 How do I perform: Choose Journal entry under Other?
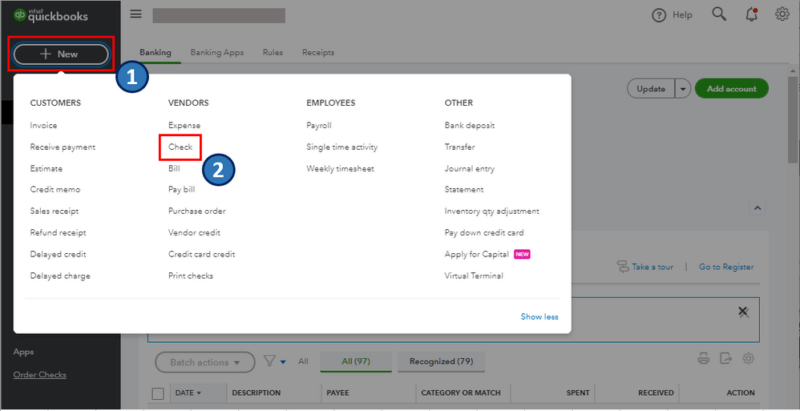click(469, 168)
